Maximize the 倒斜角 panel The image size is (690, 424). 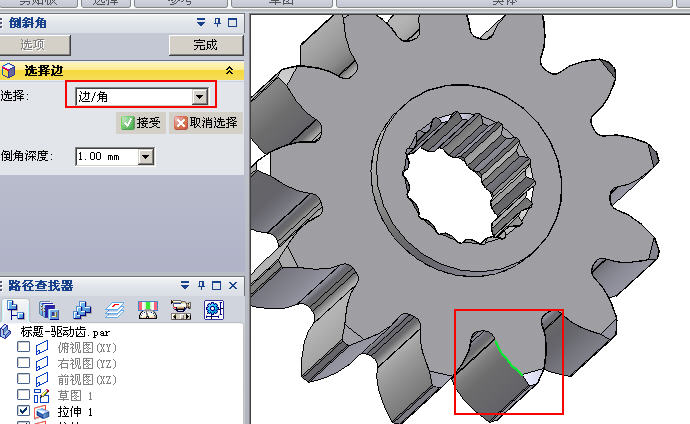point(233,22)
